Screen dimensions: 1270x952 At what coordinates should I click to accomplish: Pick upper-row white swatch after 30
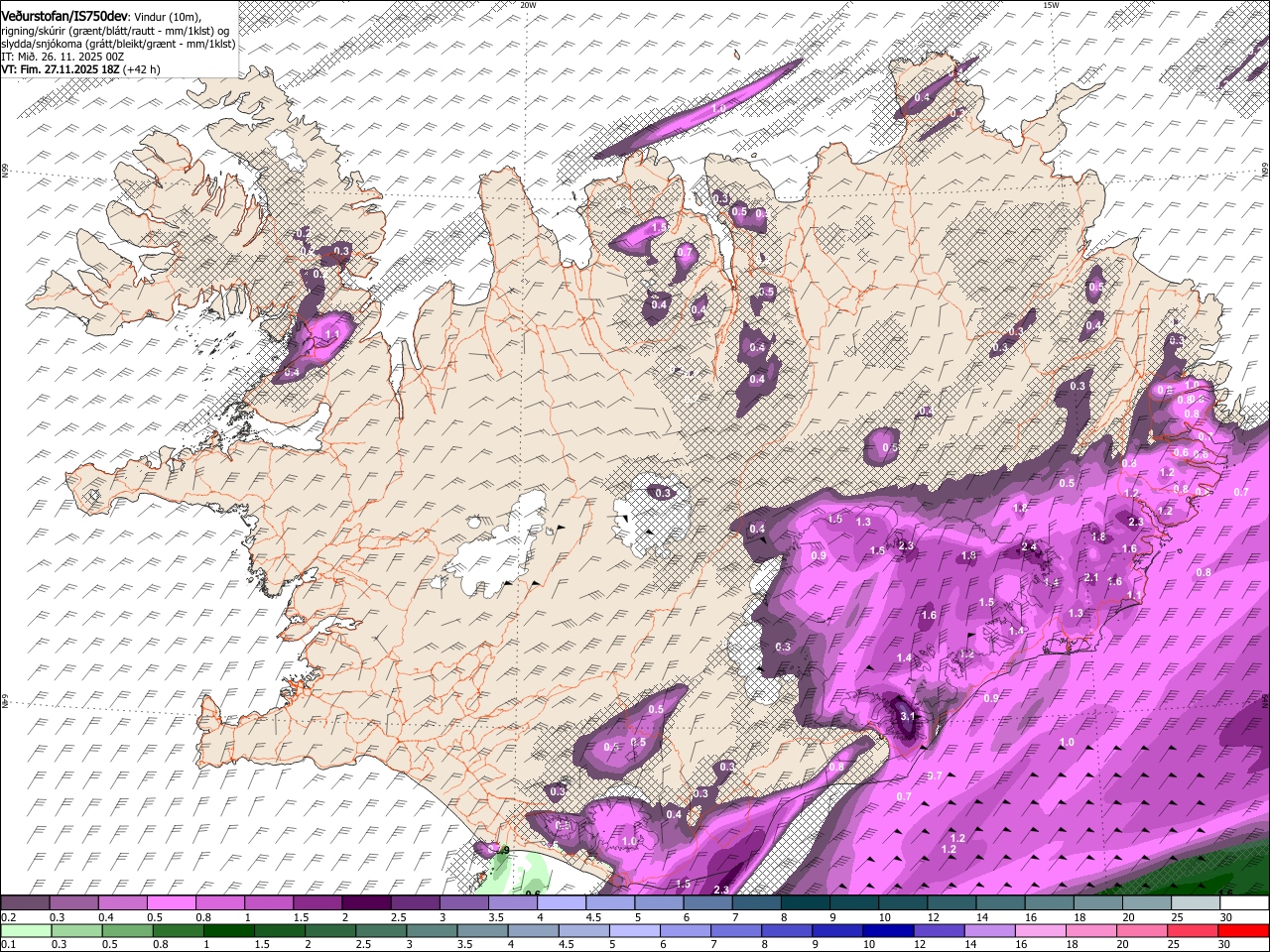[x=1244, y=902]
